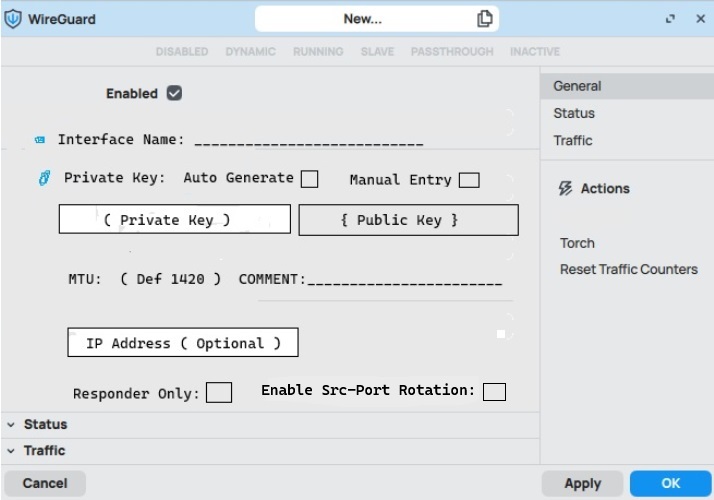Screen dimensions: 714x500
Task: Click the Actions heading text
Action: (605, 189)
